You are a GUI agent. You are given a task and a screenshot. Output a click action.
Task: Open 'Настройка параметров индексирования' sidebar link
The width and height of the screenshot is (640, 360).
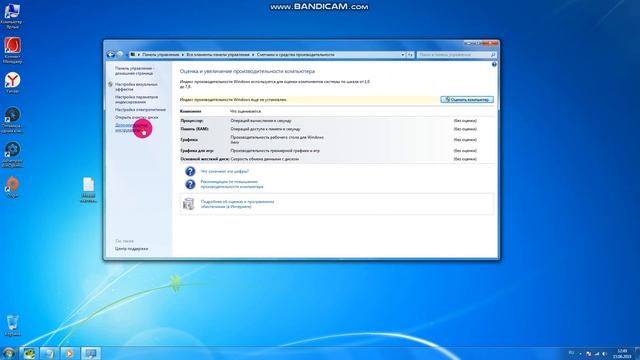coord(136,100)
